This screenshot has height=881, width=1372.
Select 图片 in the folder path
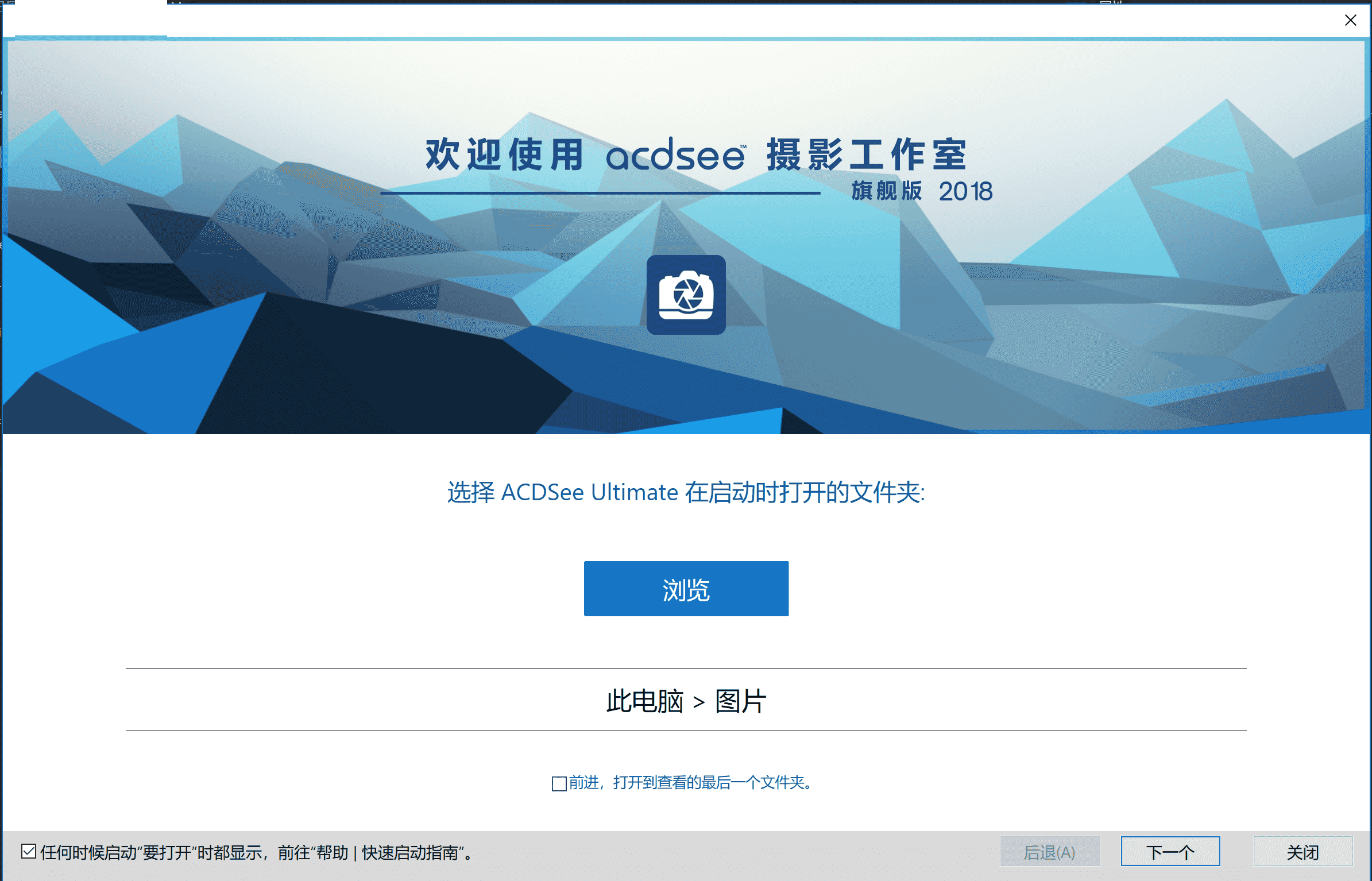pyautogui.click(x=740, y=701)
